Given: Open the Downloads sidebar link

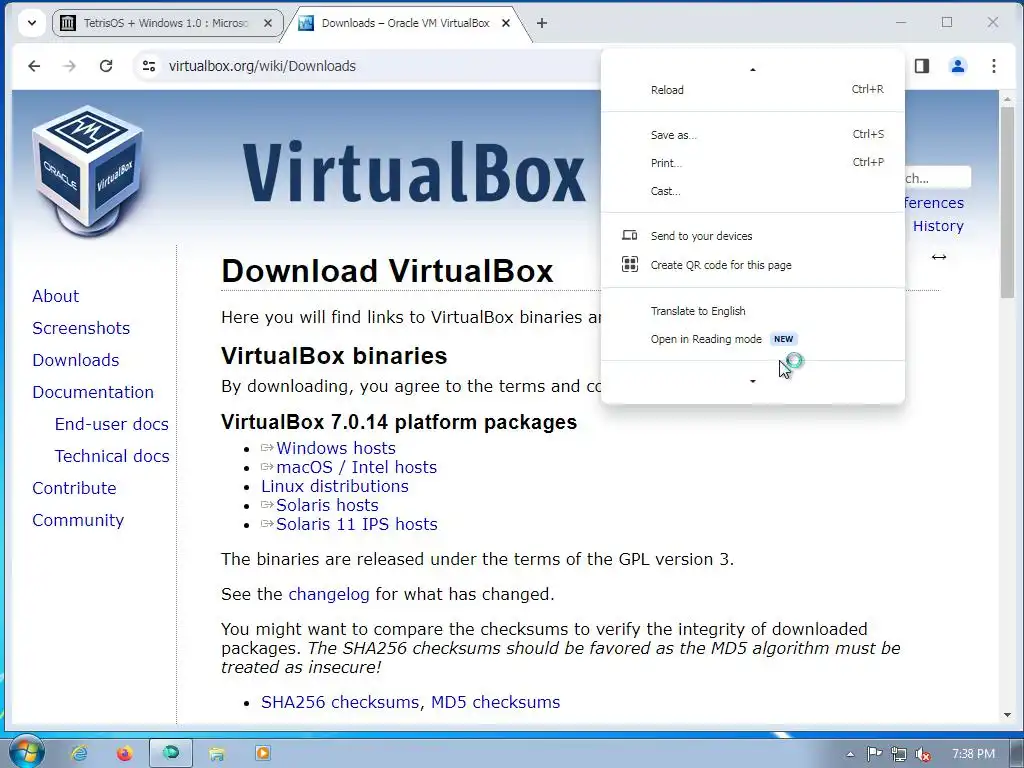Looking at the screenshot, I should click(76, 360).
